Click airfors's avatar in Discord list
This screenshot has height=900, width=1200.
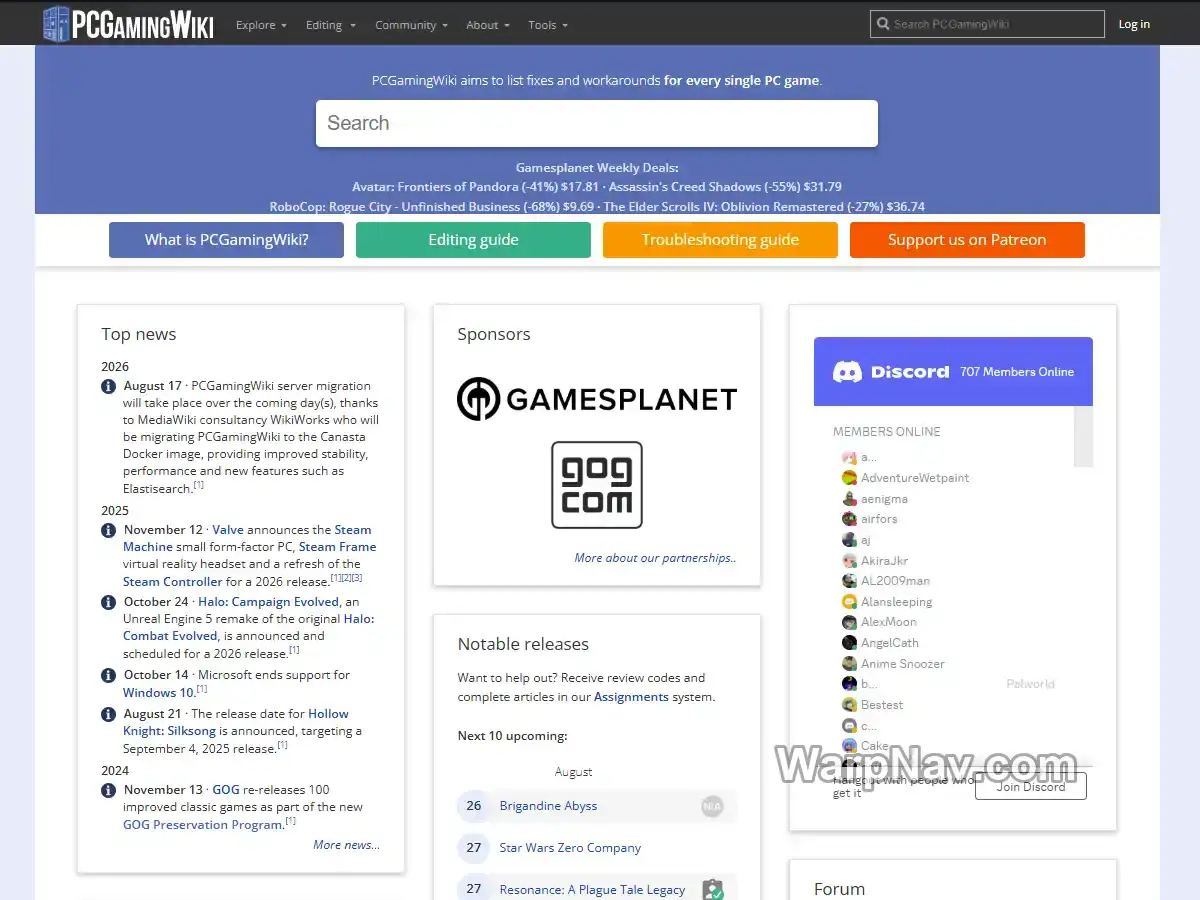point(849,519)
